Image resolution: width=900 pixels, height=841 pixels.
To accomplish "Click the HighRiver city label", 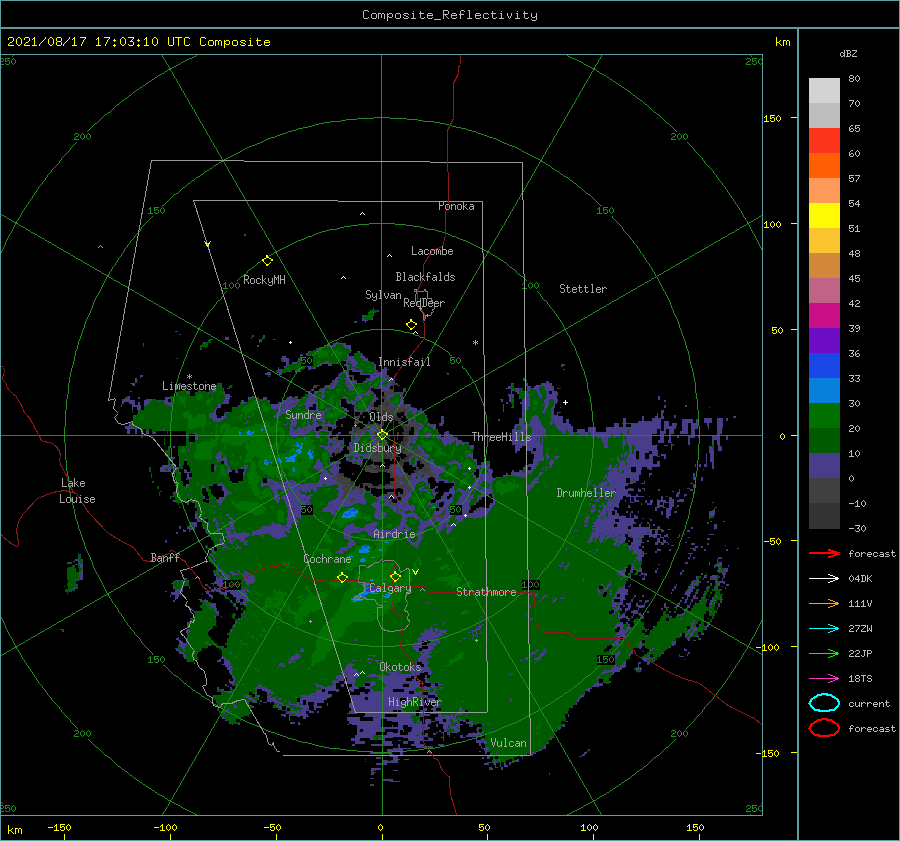I will pos(415,702).
